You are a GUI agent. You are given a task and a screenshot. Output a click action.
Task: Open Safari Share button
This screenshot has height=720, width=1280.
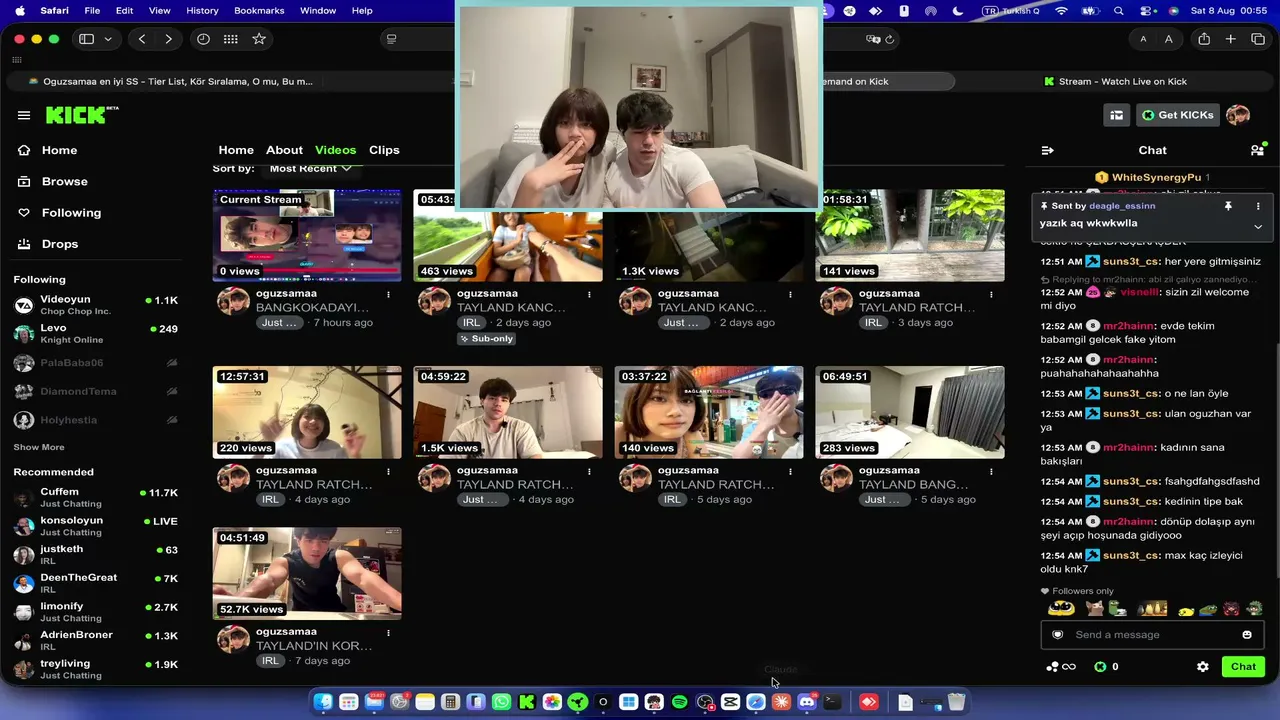pos(1204,39)
